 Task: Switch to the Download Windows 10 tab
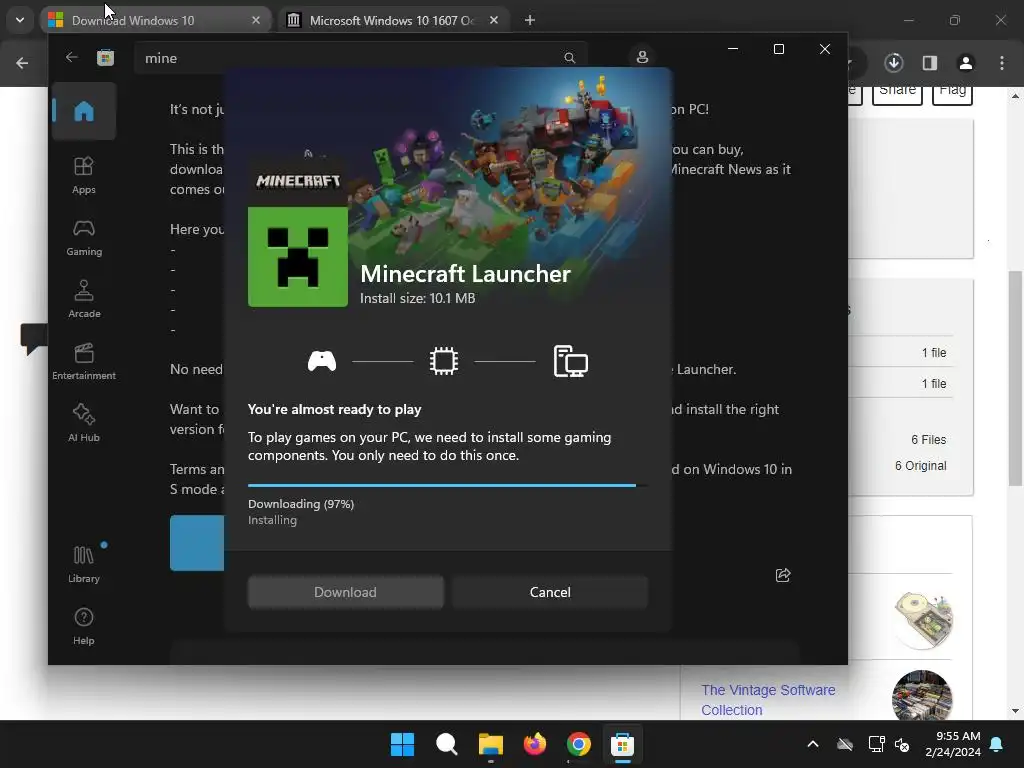(155, 20)
